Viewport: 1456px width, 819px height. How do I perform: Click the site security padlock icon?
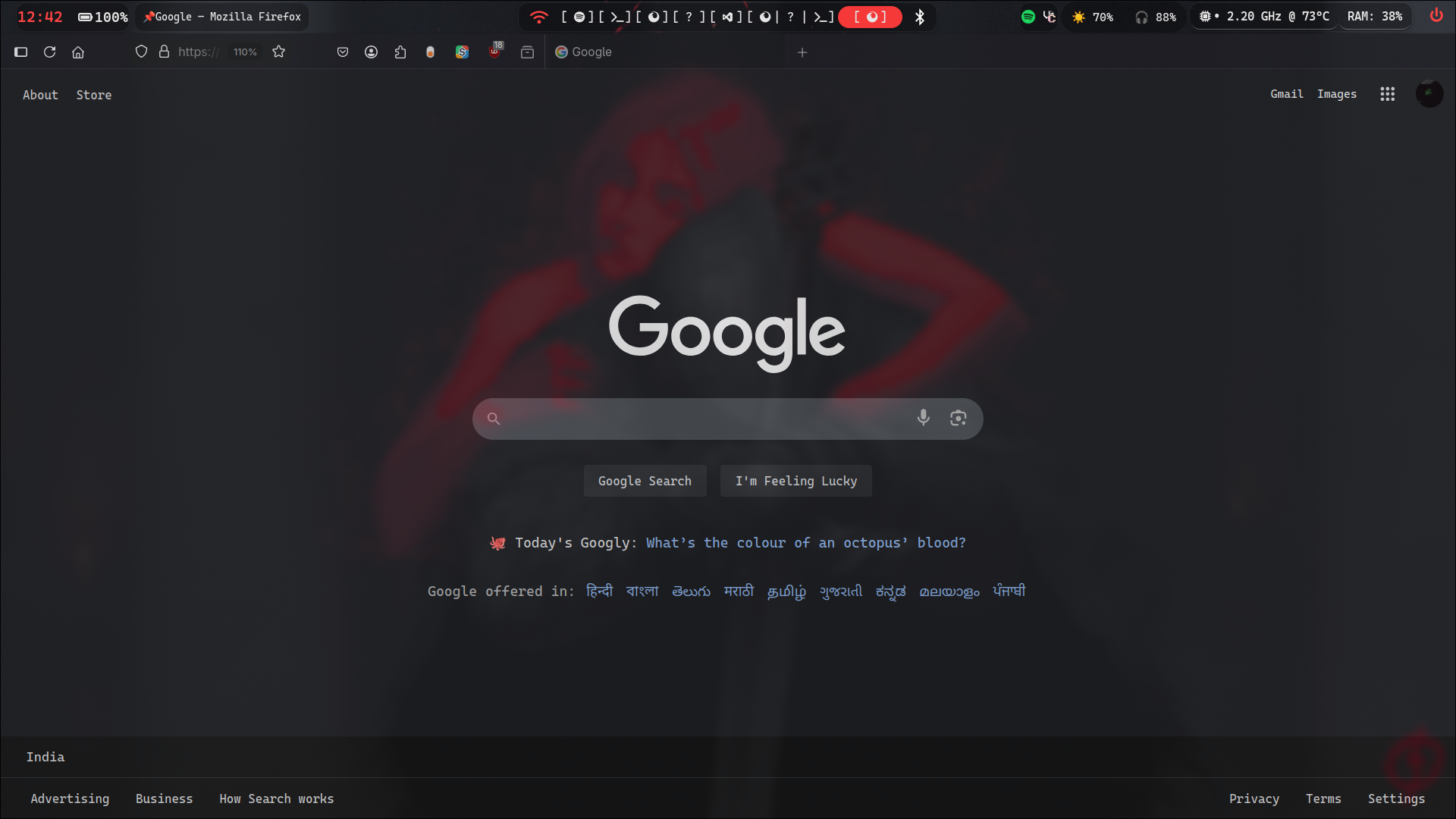pos(164,52)
